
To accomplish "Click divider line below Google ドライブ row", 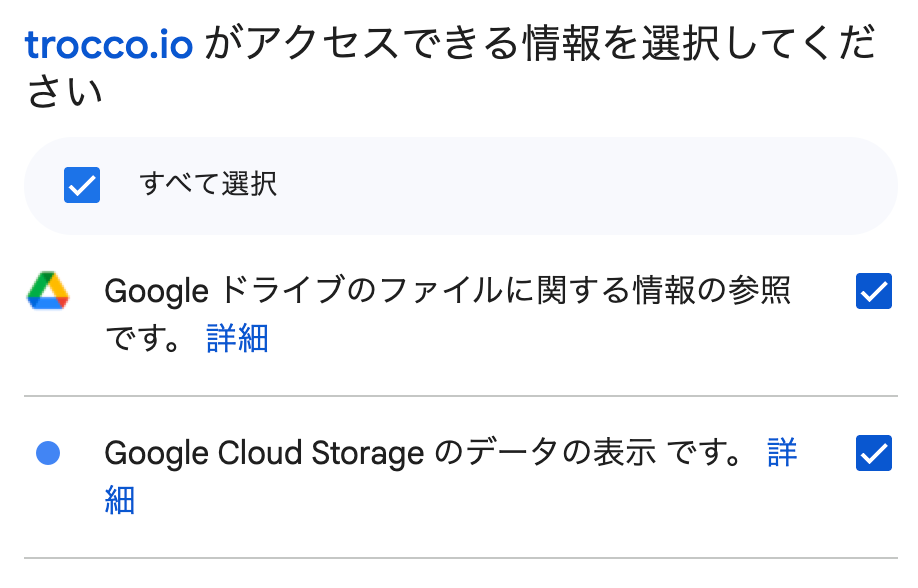I will [460, 396].
